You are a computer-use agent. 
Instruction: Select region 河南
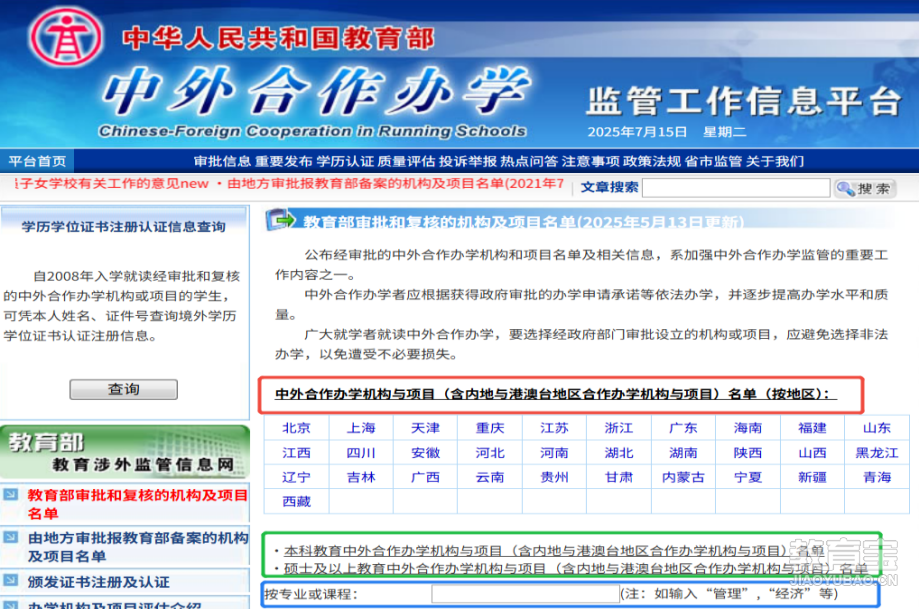[554, 453]
